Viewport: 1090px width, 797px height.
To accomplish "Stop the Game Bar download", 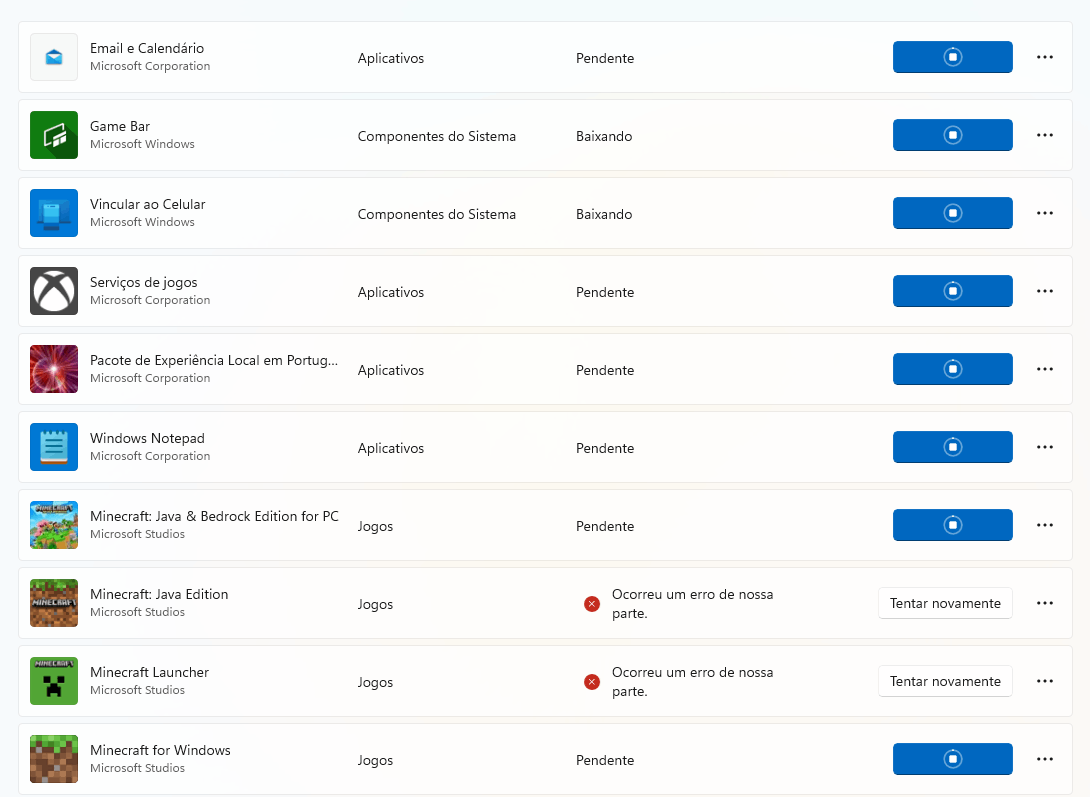I will [952, 135].
